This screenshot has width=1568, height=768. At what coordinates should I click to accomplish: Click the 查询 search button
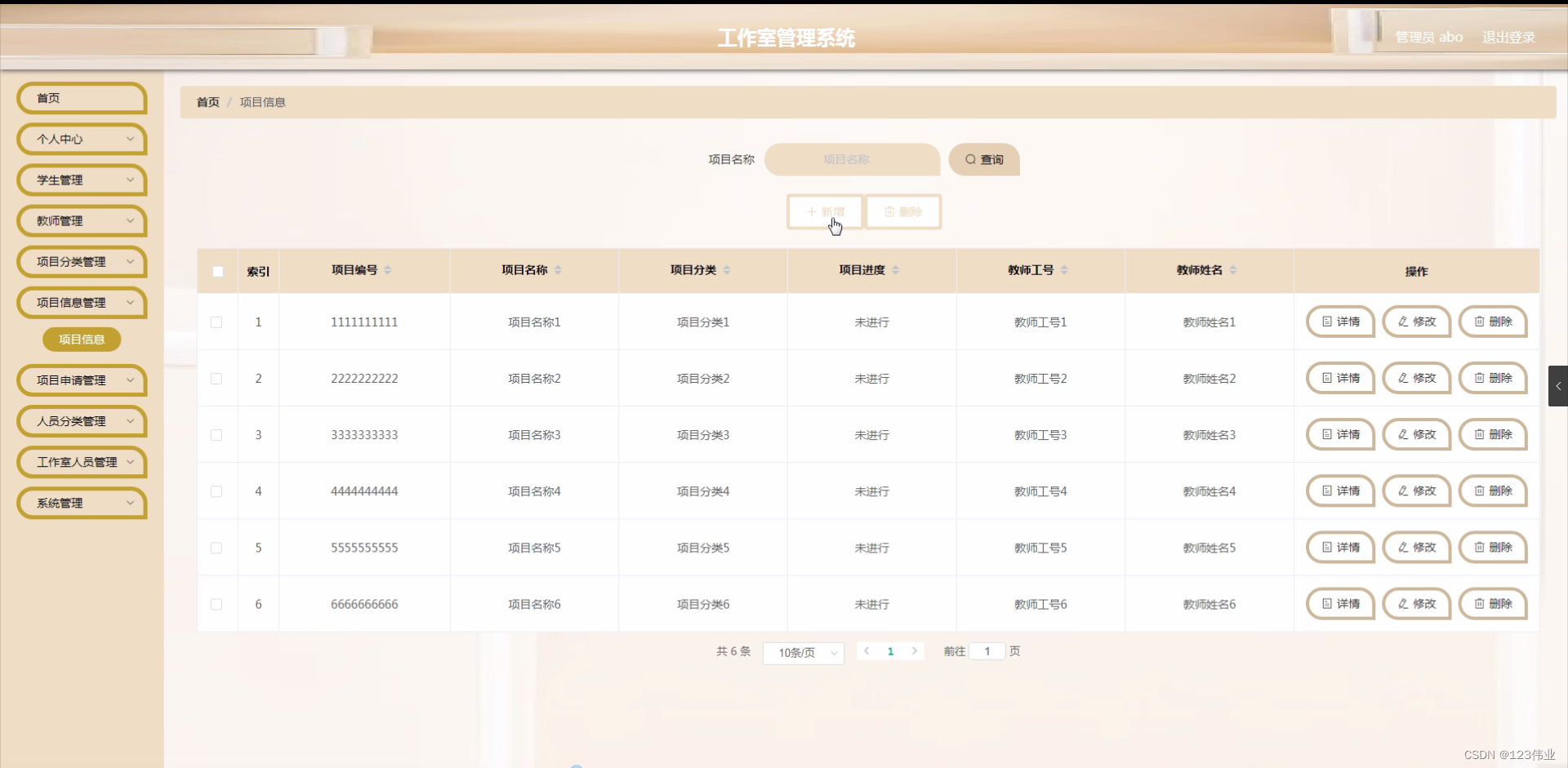click(983, 159)
